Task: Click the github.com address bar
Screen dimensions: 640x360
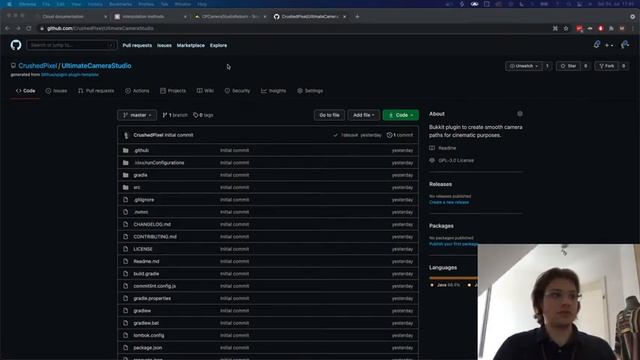Action: click(294, 28)
